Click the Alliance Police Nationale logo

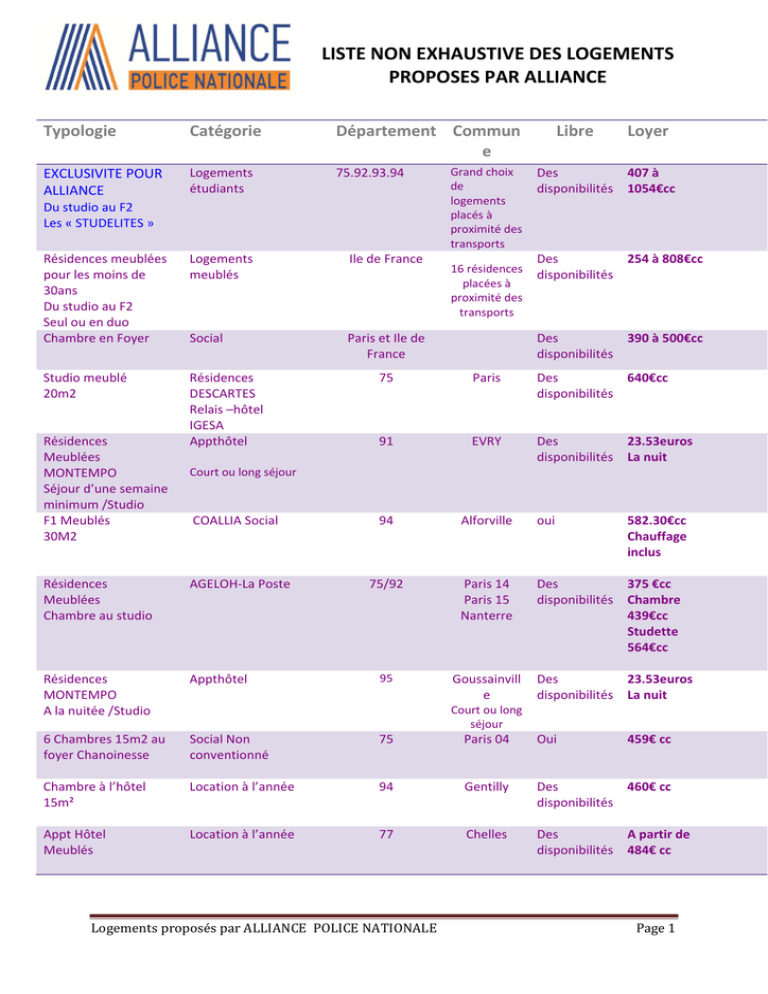168,57
